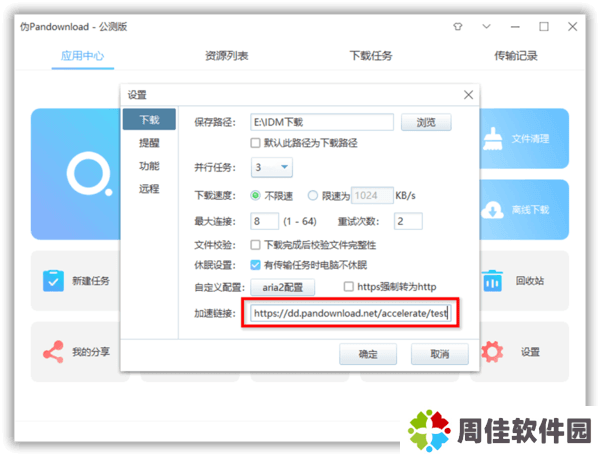
Task: Click 我的分享 label in main window
Action: click(91, 352)
